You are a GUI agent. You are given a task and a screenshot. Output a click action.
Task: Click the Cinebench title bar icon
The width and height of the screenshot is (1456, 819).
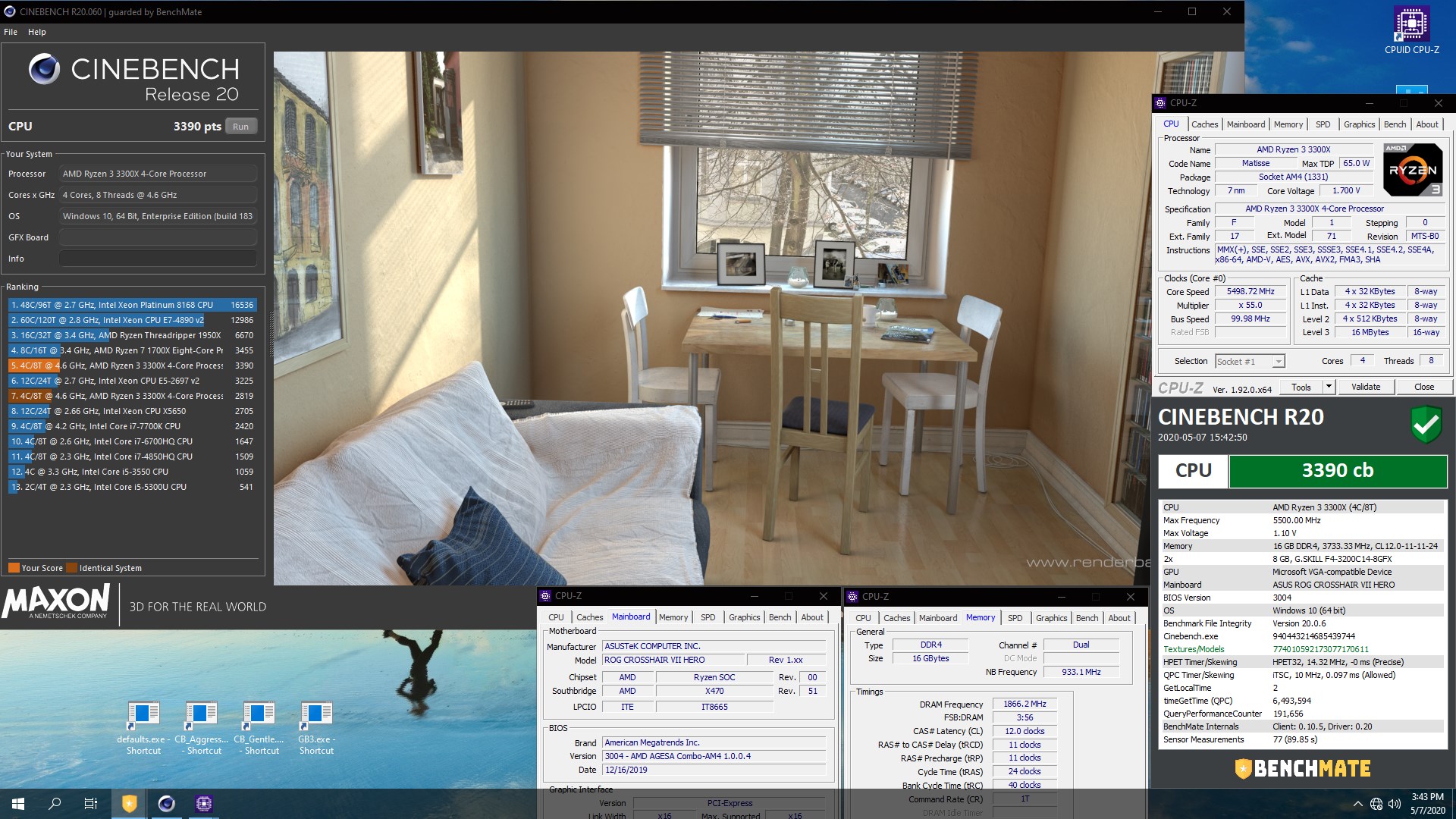coord(10,11)
